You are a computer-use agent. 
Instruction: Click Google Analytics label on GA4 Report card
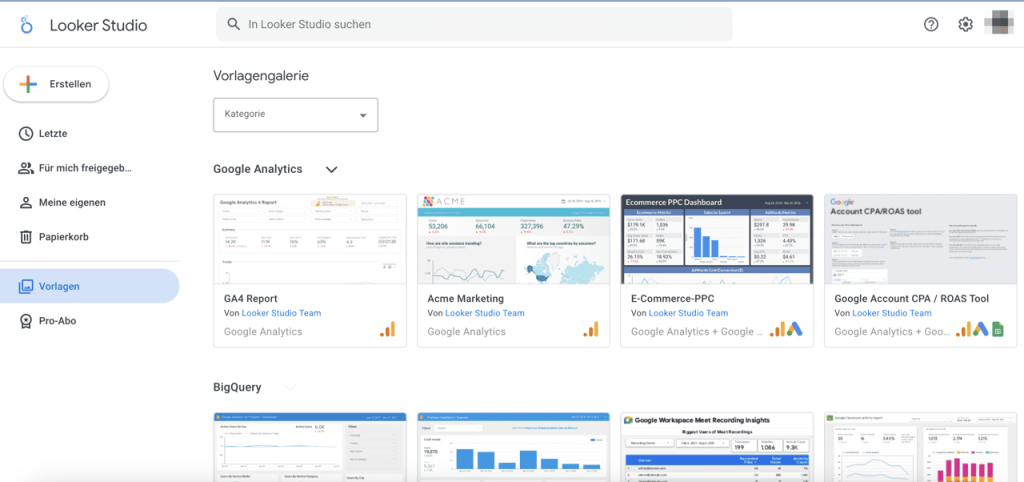pyautogui.click(x=263, y=331)
